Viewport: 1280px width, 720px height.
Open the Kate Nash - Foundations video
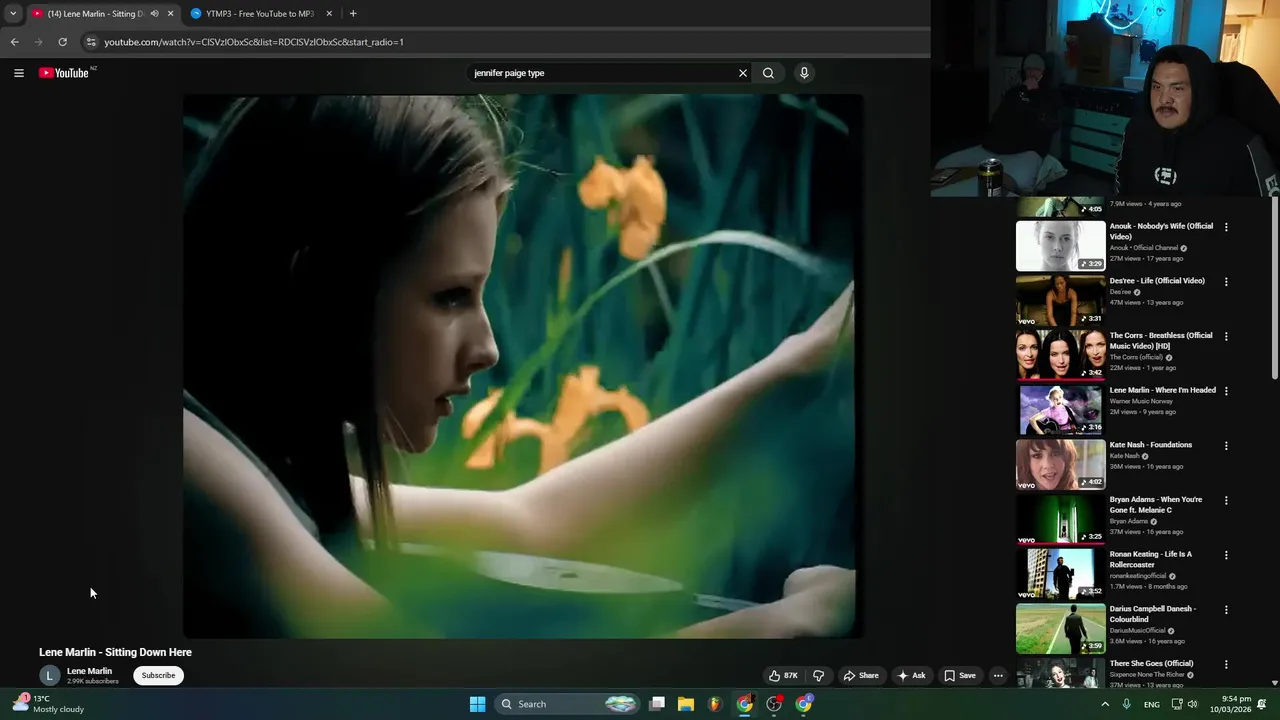tap(1151, 445)
